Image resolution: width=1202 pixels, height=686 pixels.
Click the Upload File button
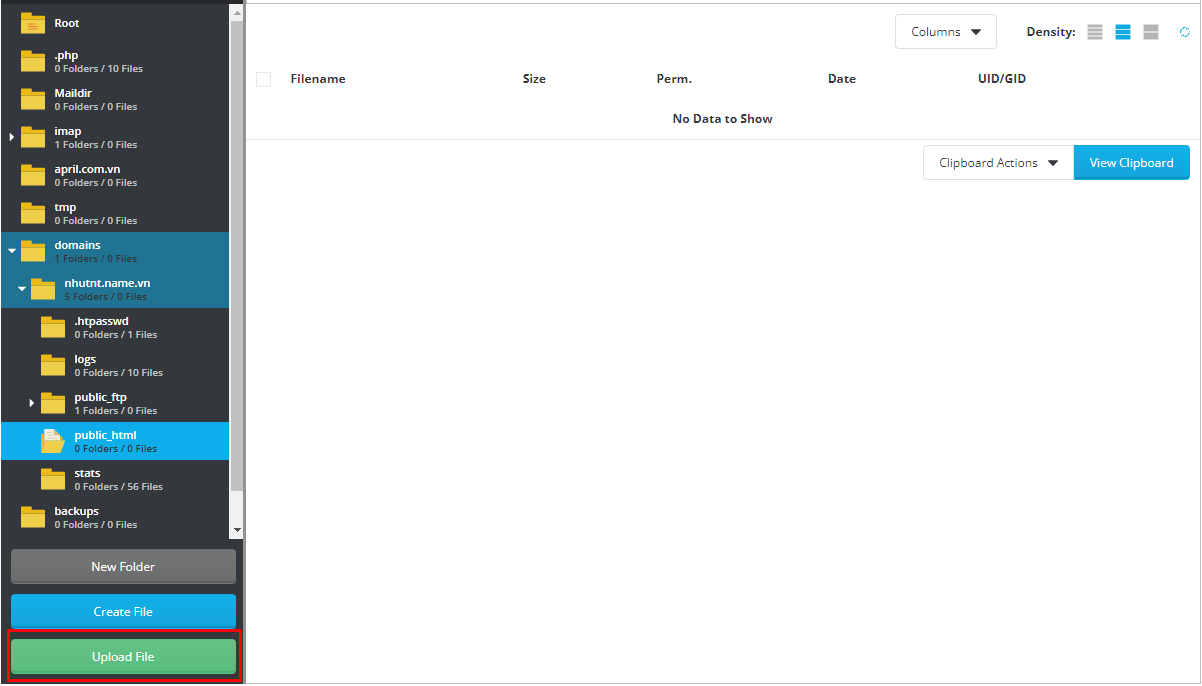pos(123,657)
